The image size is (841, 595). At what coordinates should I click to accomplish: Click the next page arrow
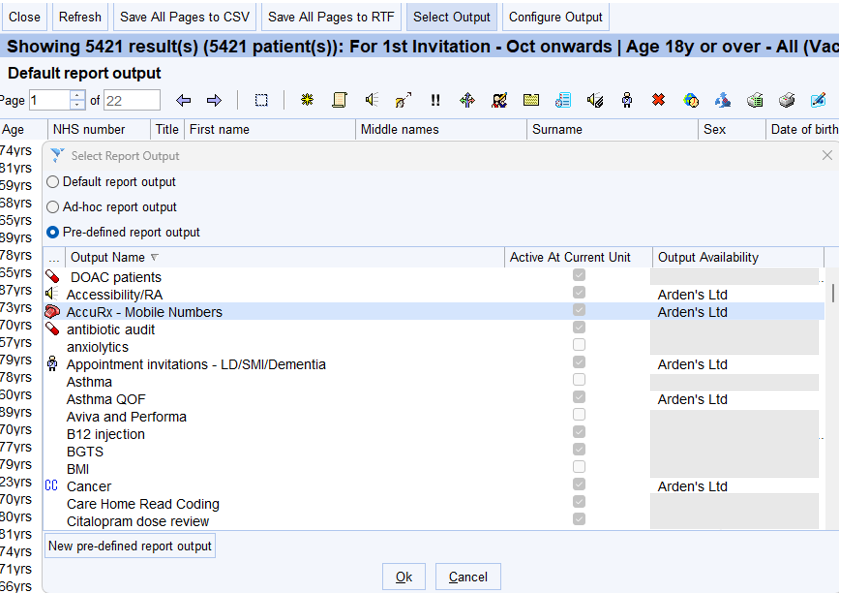[x=213, y=100]
